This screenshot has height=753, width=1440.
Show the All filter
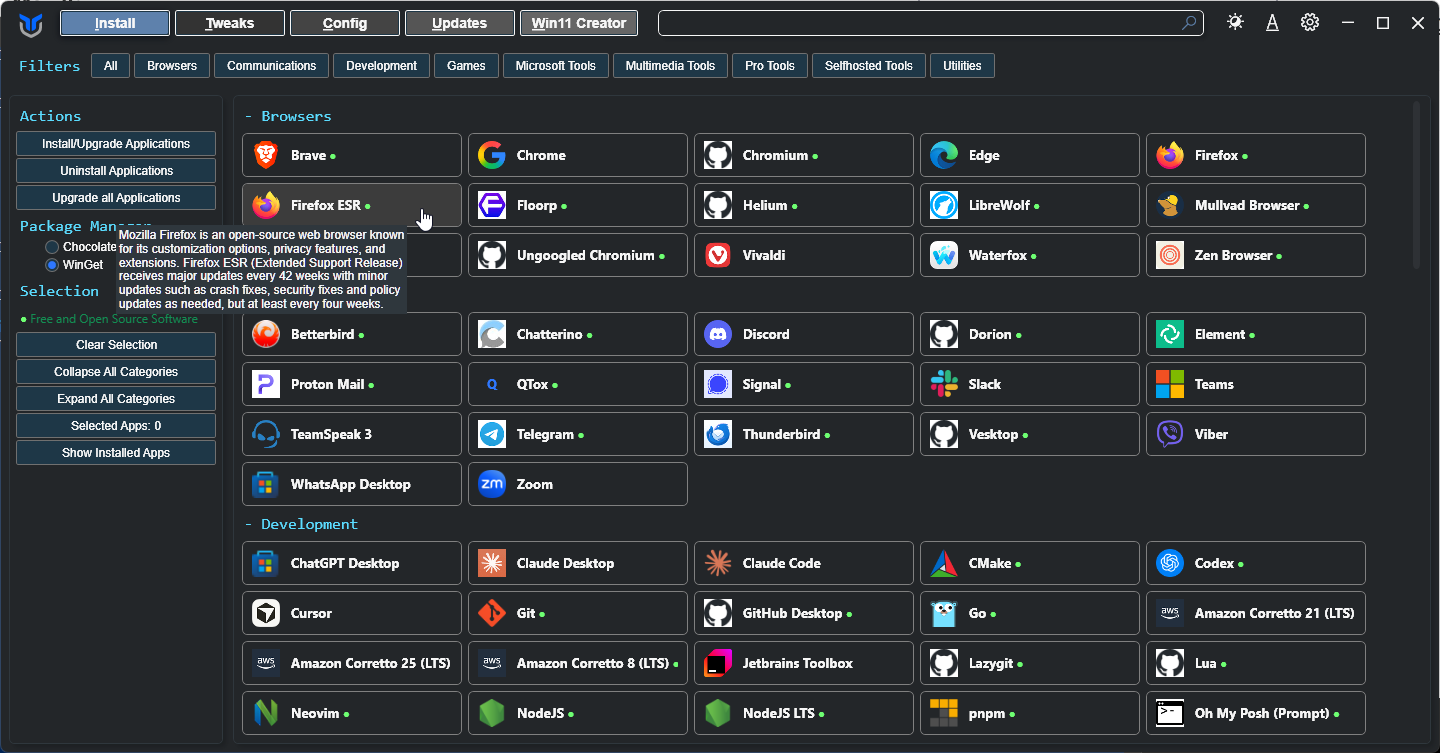(110, 66)
